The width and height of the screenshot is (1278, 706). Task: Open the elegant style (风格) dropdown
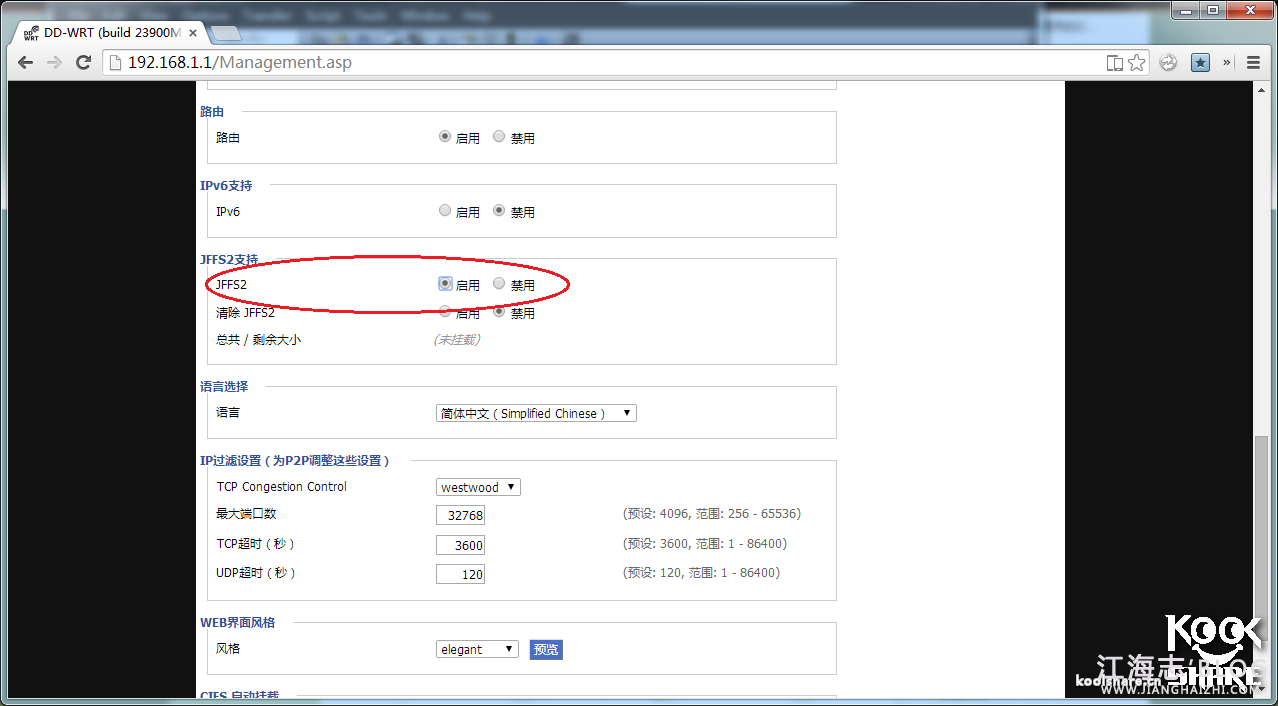click(x=477, y=649)
